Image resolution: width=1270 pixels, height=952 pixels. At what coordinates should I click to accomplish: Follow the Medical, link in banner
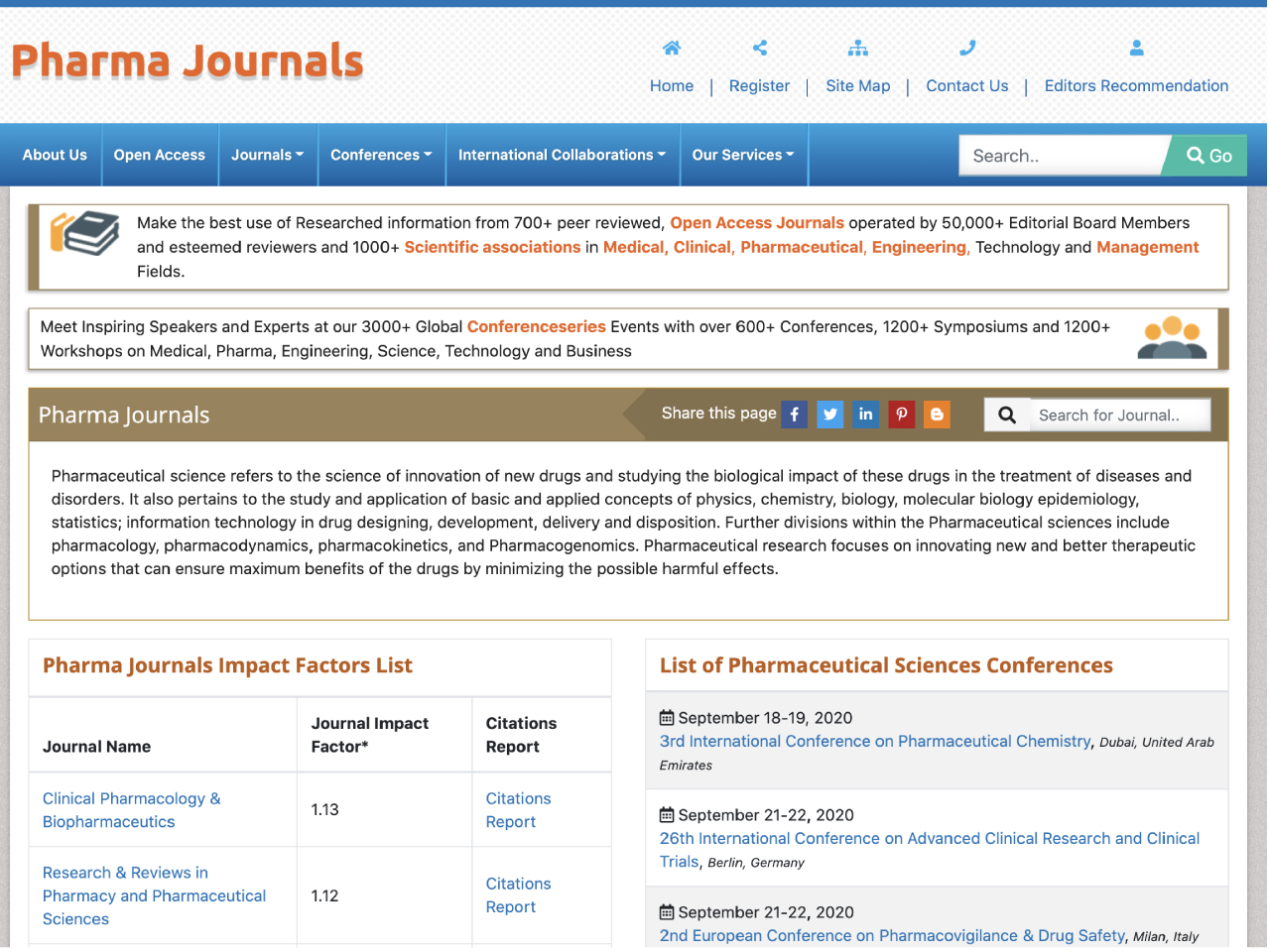coord(636,247)
